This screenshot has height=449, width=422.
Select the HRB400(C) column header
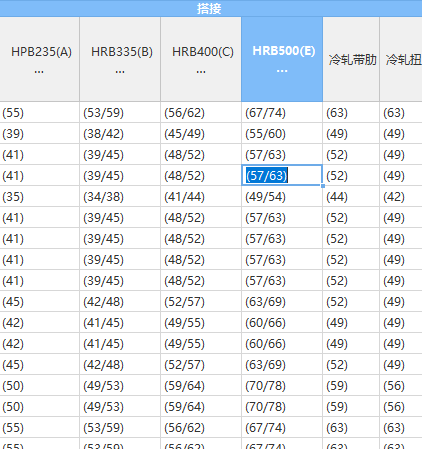click(x=201, y=59)
